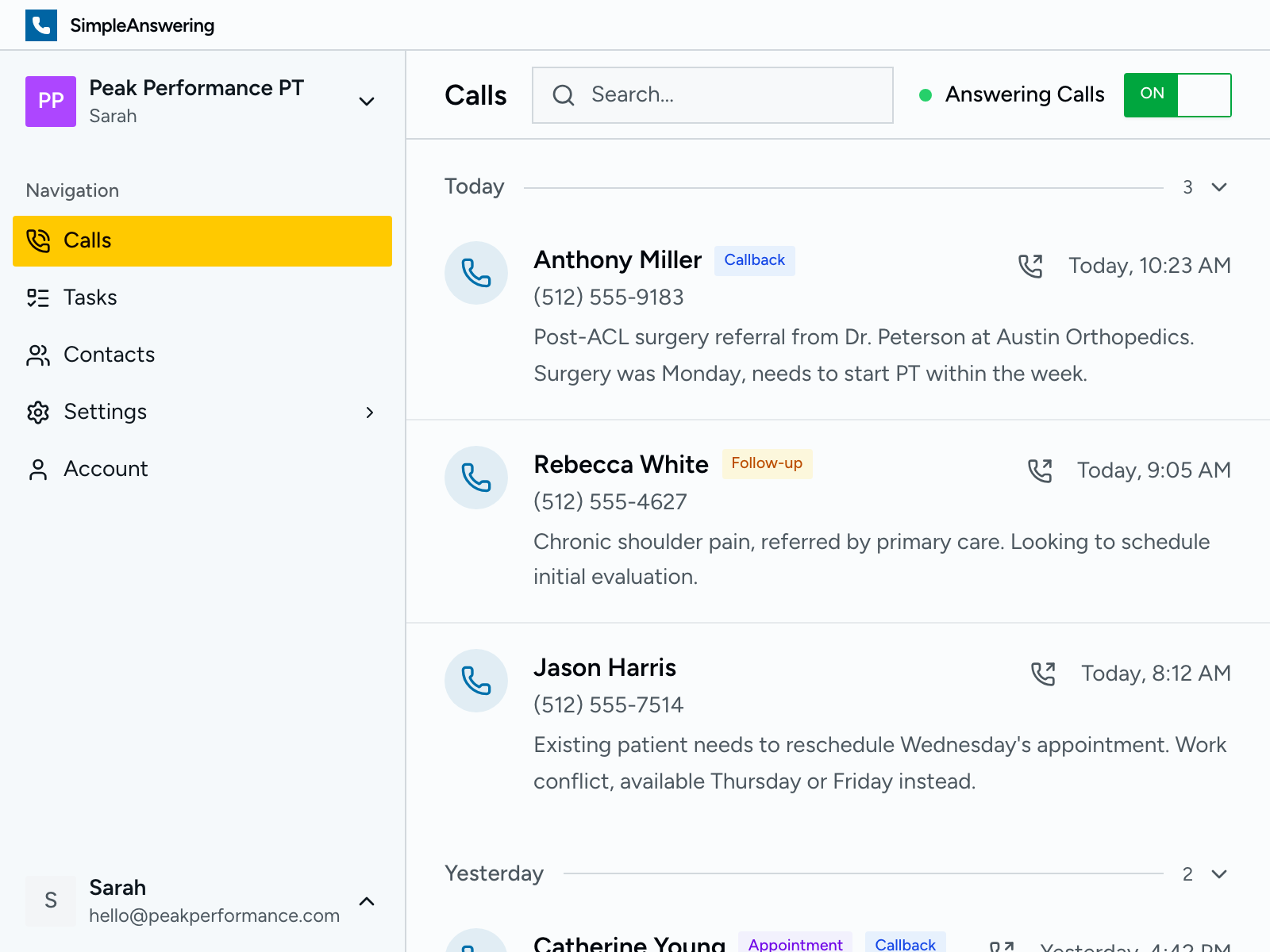The height and width of the screenshot is (952, 1270).
Task: Toggle Answering Calls off
Action: [x=1177, y=94]
